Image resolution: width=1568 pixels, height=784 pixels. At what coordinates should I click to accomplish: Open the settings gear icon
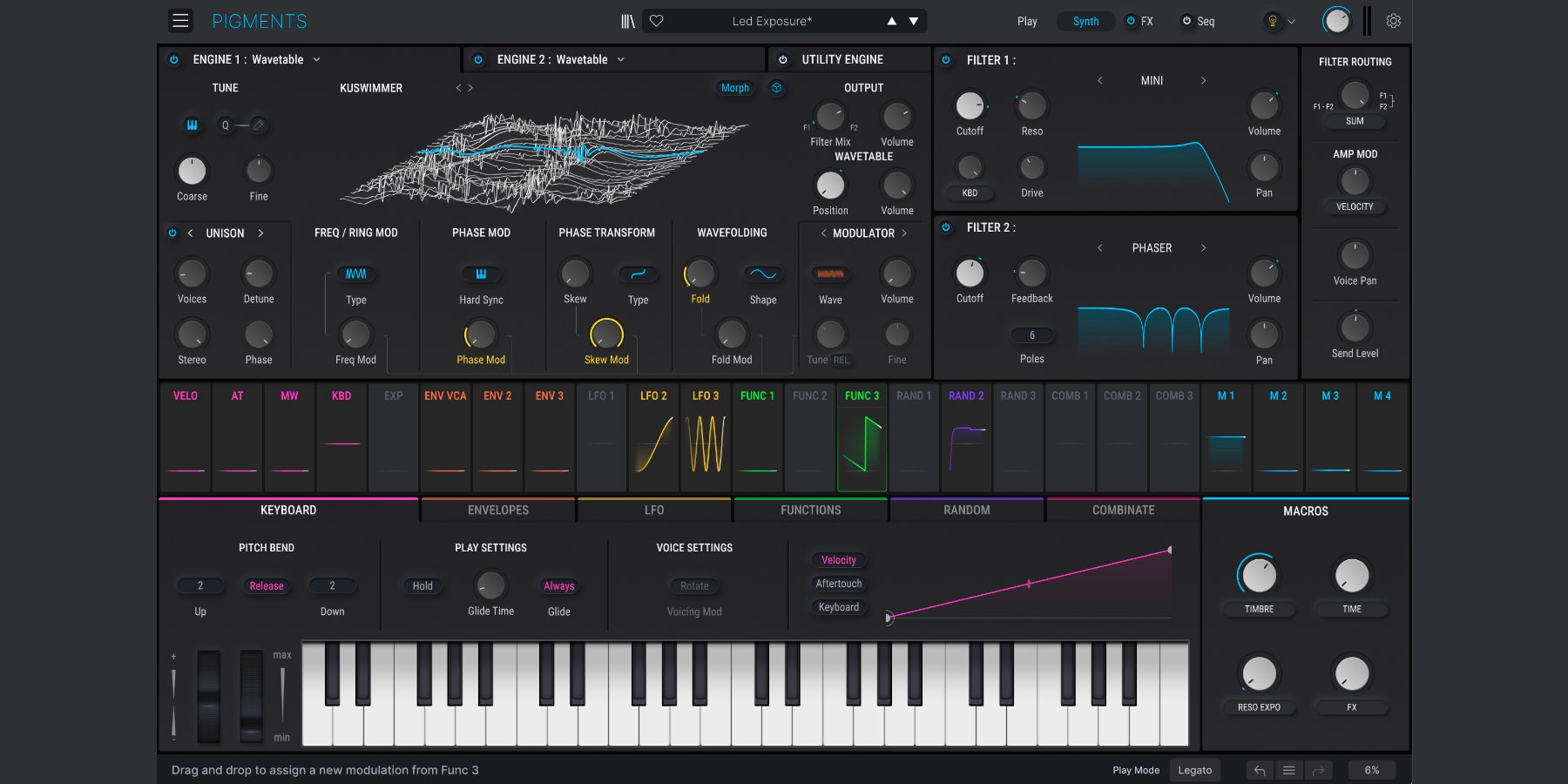tap(1393, 21)
